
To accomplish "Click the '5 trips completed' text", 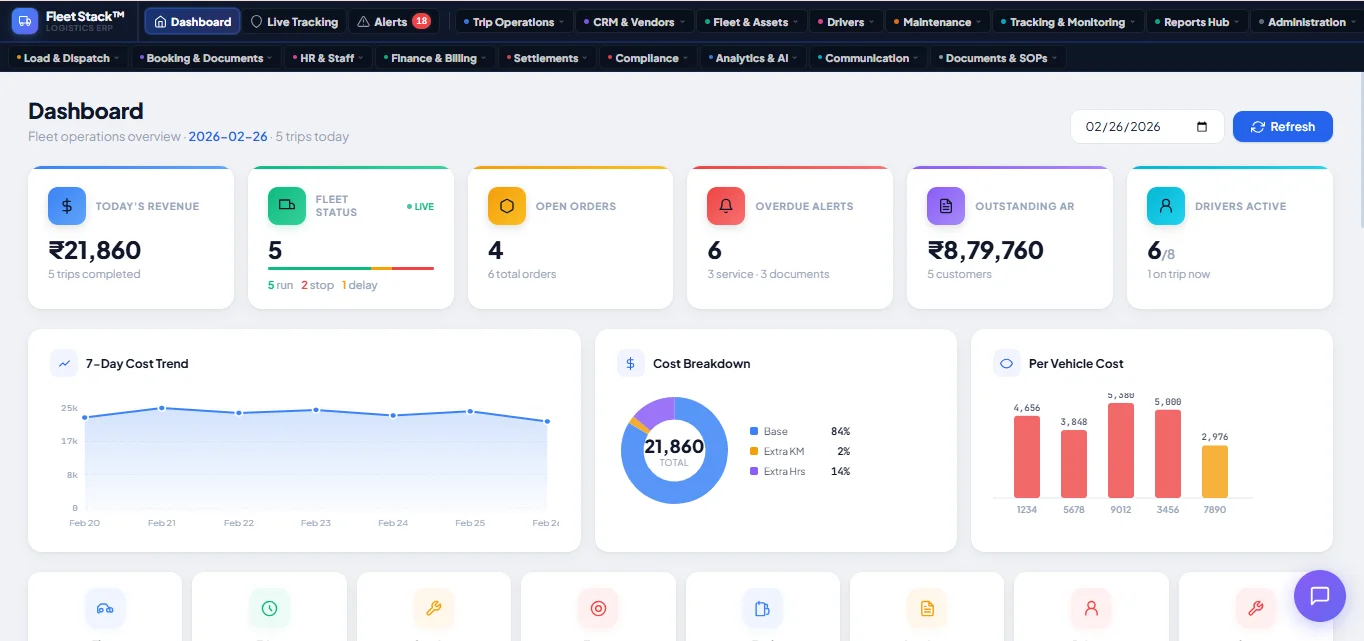I will 94,274.
